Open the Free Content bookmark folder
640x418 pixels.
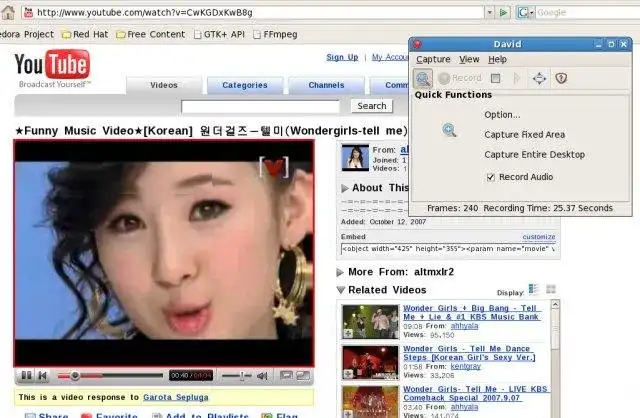point(151,34)
